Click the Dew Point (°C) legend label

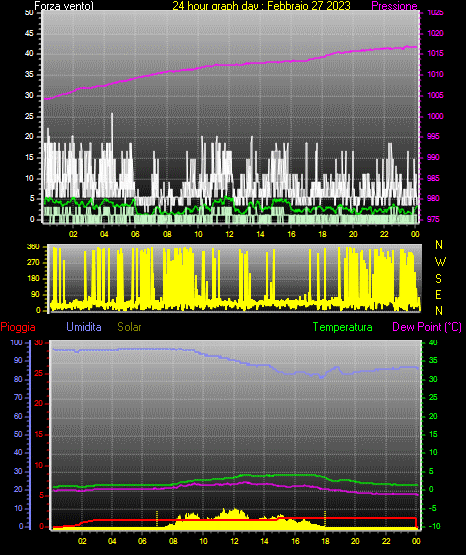(427, 327)
